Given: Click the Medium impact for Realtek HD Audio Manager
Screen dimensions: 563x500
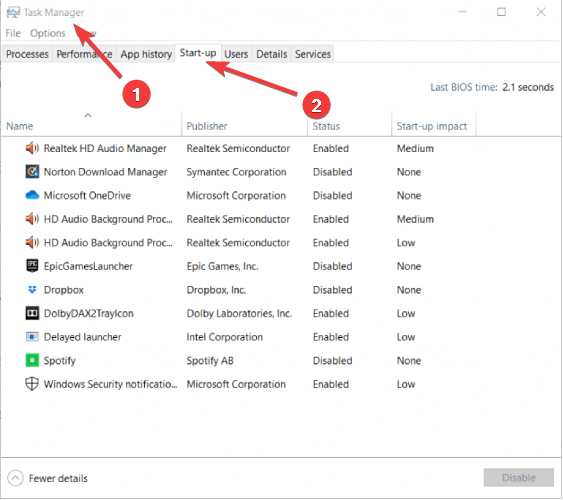Looking at the screenshot, I should pos(415,148).
